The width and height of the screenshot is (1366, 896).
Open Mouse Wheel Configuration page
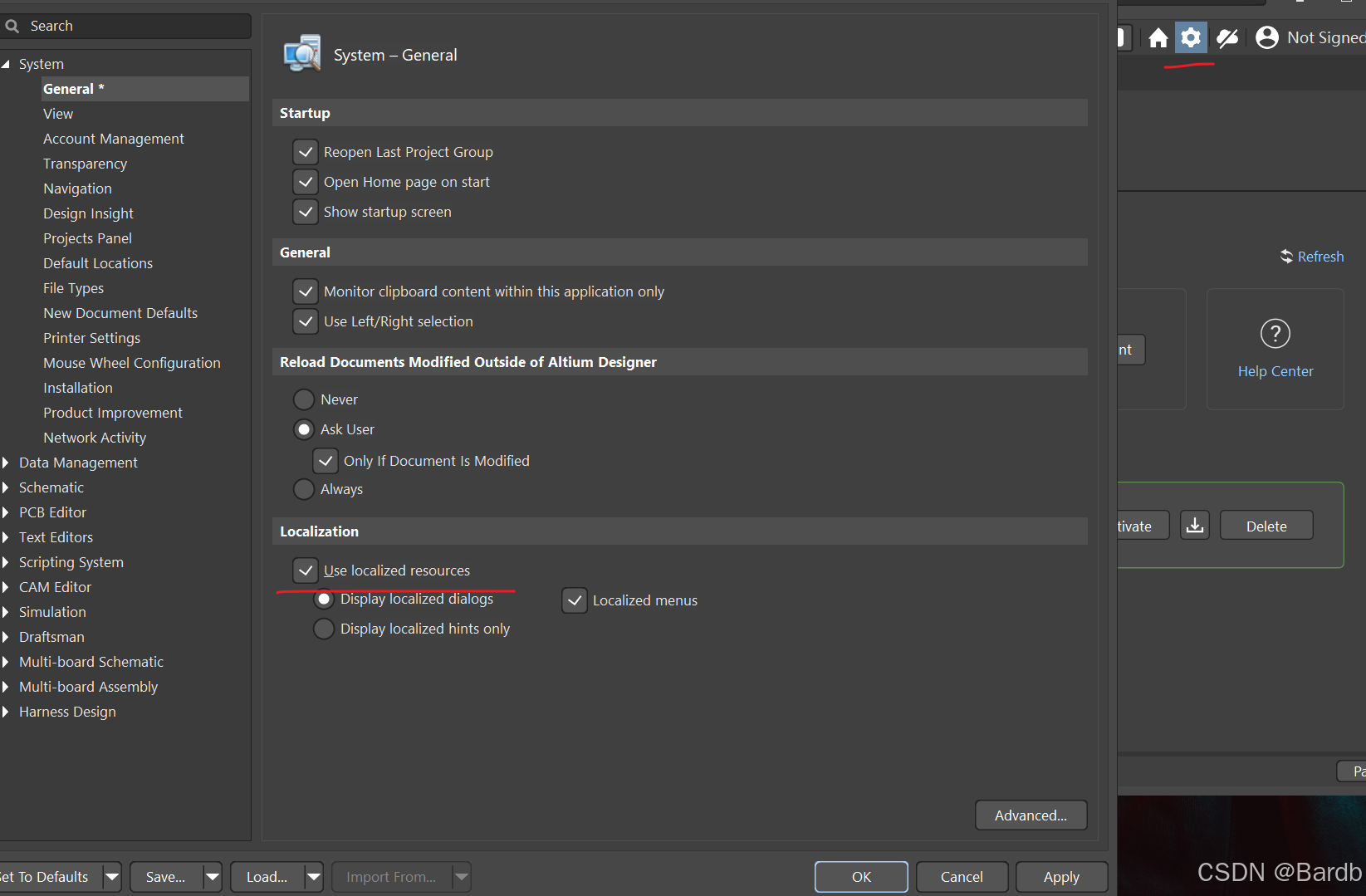click(x=132, y=363)
